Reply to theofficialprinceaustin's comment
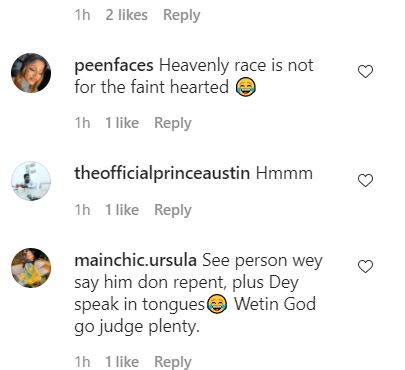Viewport: 405px width, 370px height. coord(173,210)
